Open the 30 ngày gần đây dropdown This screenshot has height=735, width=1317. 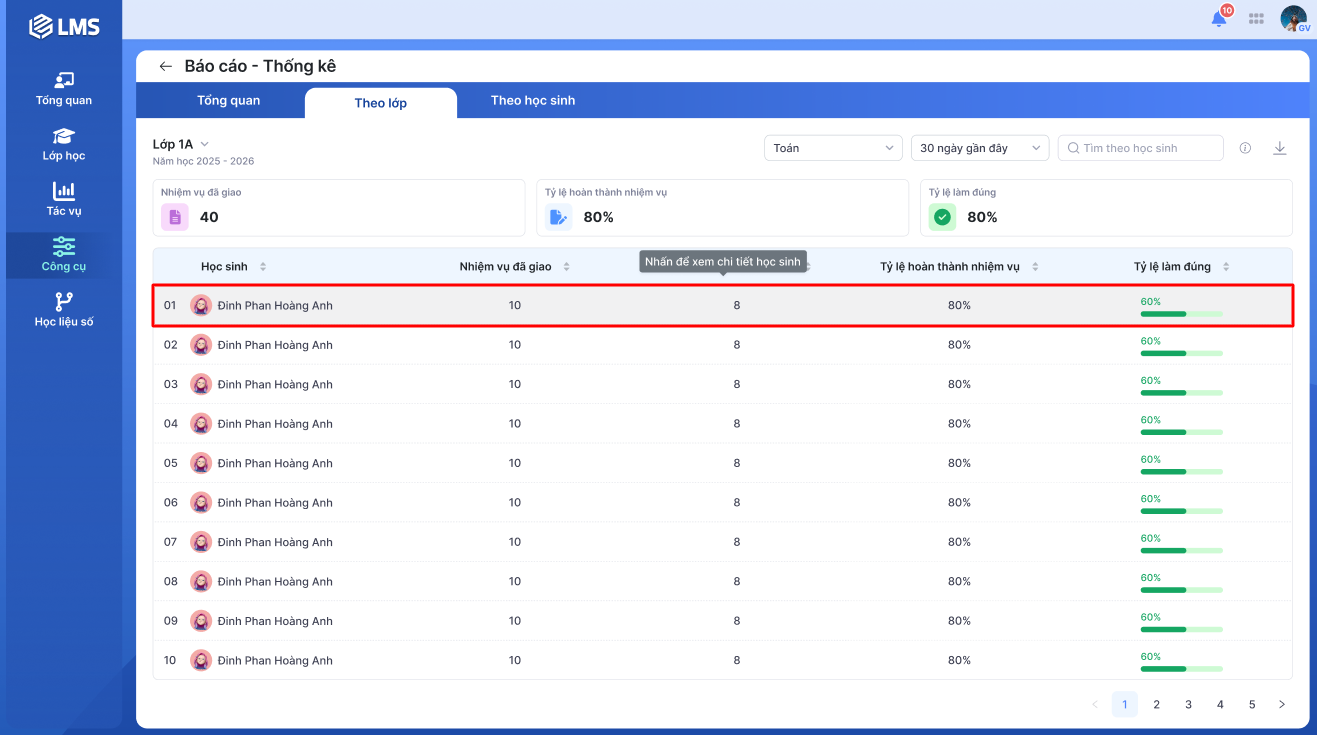pos(979,148)
